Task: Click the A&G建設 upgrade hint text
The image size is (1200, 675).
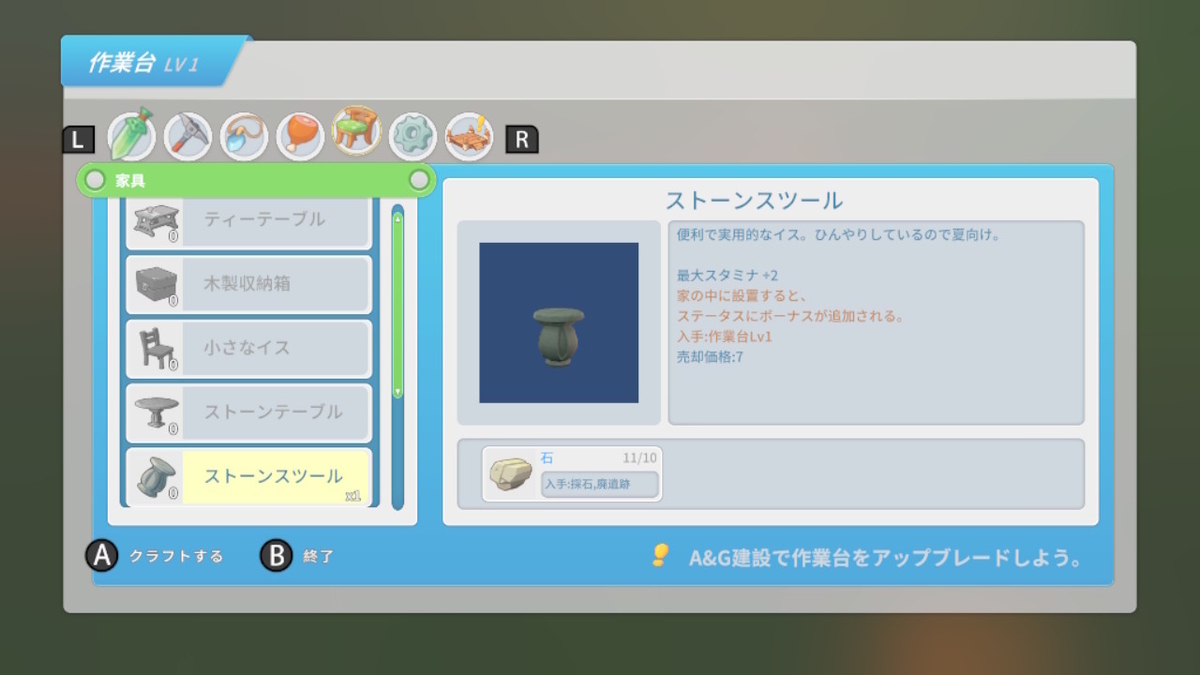Action: [886, 558]
